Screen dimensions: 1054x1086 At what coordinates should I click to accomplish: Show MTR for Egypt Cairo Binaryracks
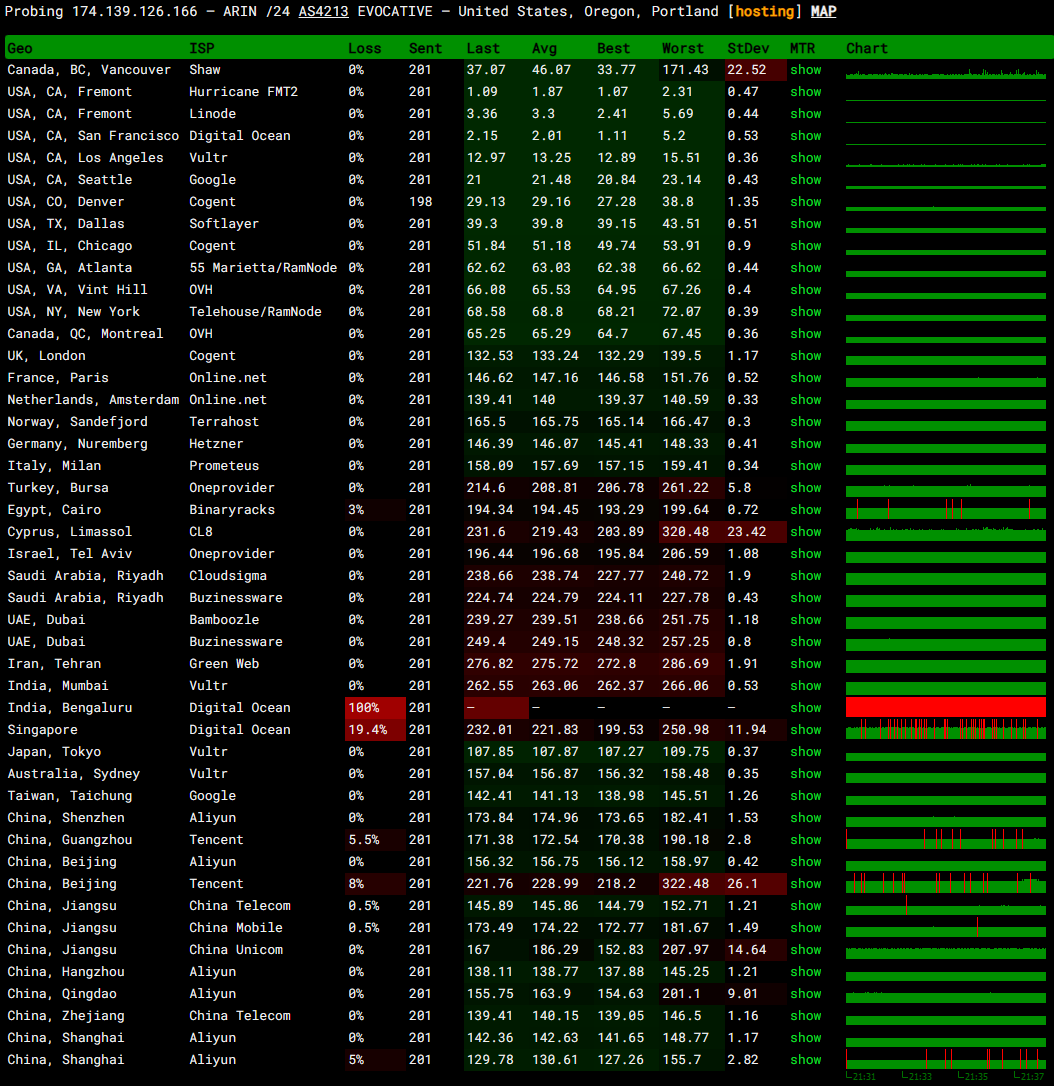click(x=806, y=510)
